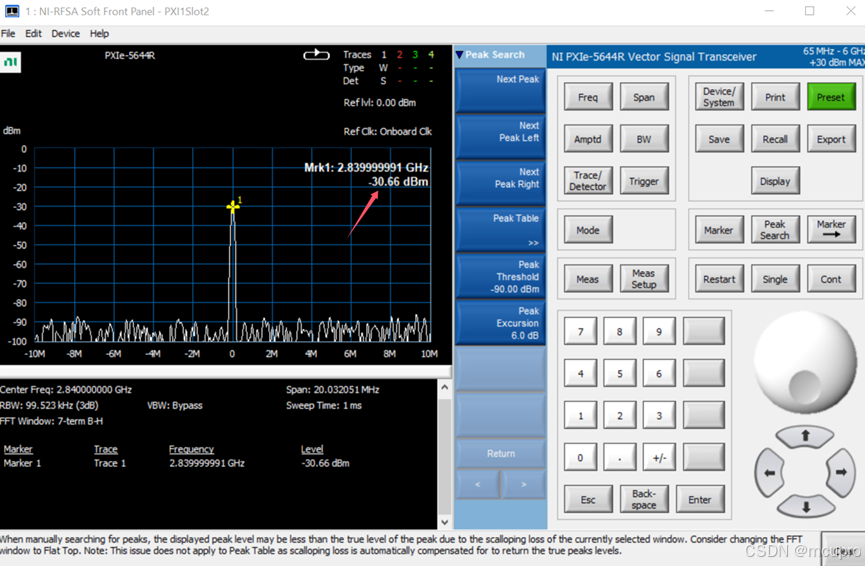
Task: Open Peak Table submenu
Action: [500, 230]
